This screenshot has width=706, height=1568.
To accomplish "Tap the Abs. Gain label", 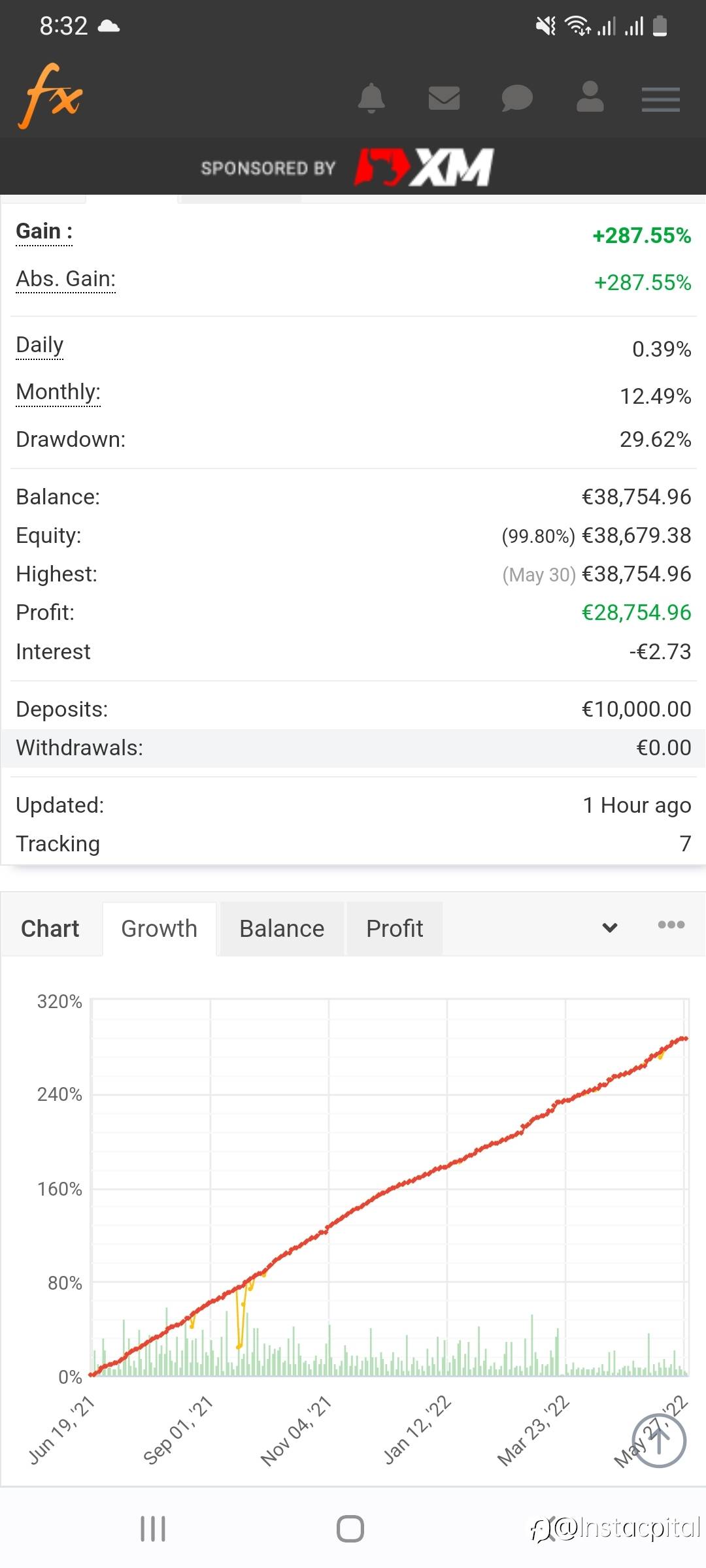I will click(x=66, y=279).
